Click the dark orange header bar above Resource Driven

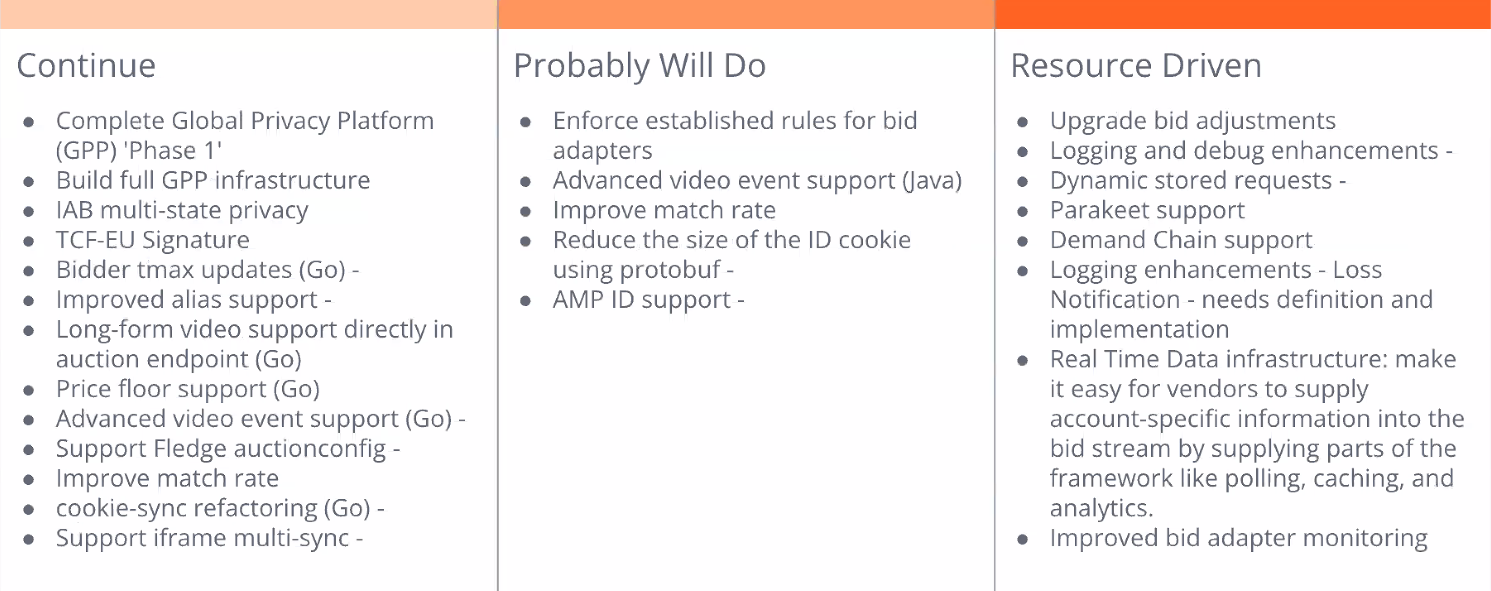(1243, 14)
